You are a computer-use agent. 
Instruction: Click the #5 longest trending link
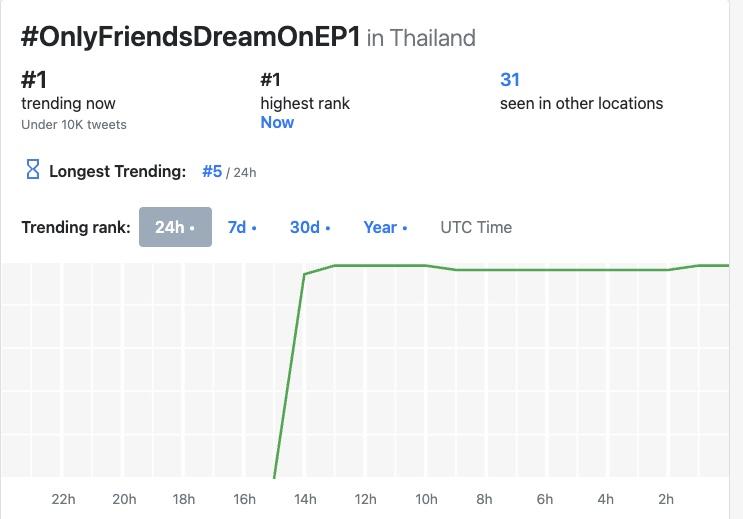212,171
